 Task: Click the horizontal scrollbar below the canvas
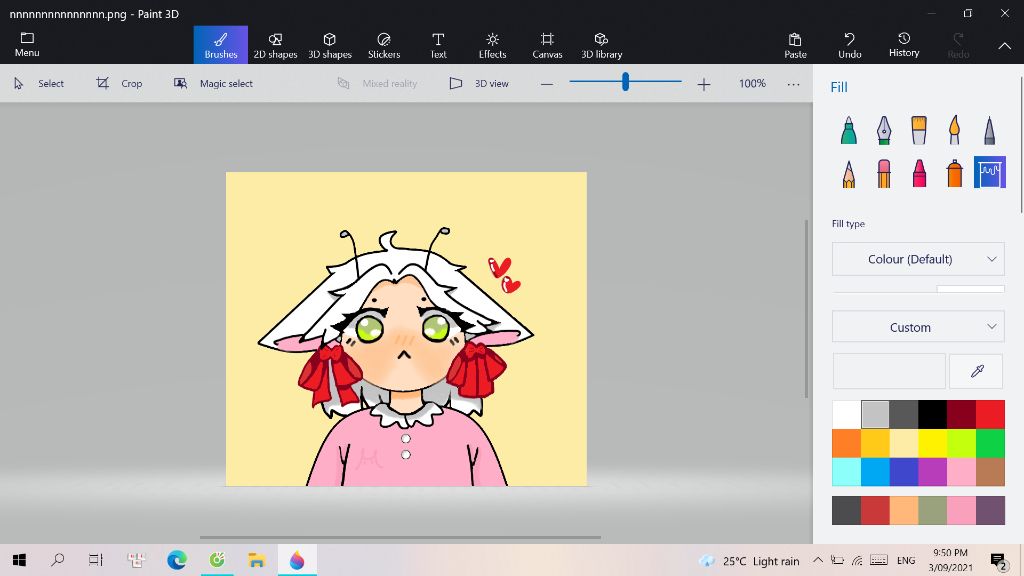coord(400,537)
